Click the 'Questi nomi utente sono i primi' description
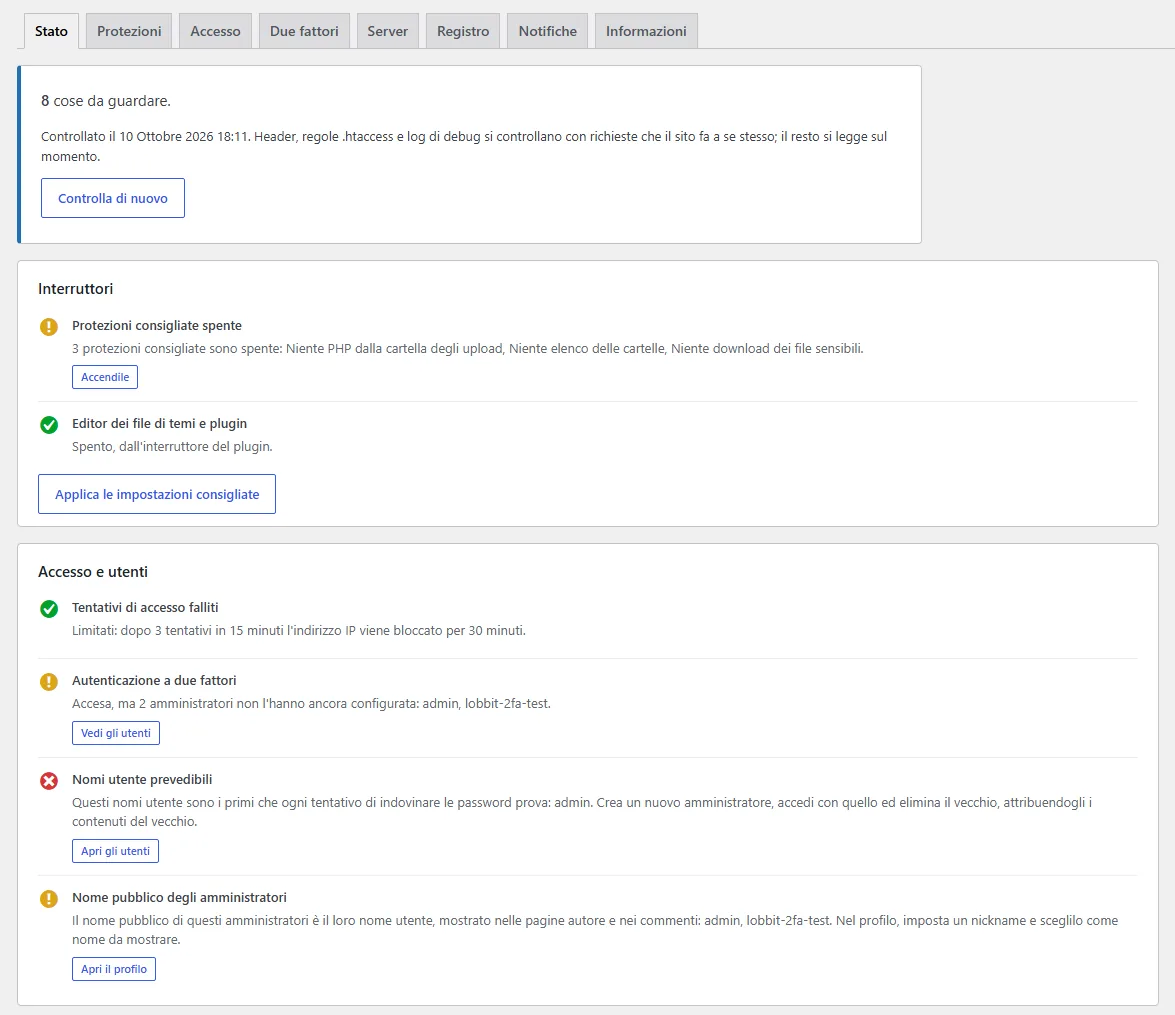Image resolution: width=1175 pixels, height=1015 pixels. click(x=582, y=812)
